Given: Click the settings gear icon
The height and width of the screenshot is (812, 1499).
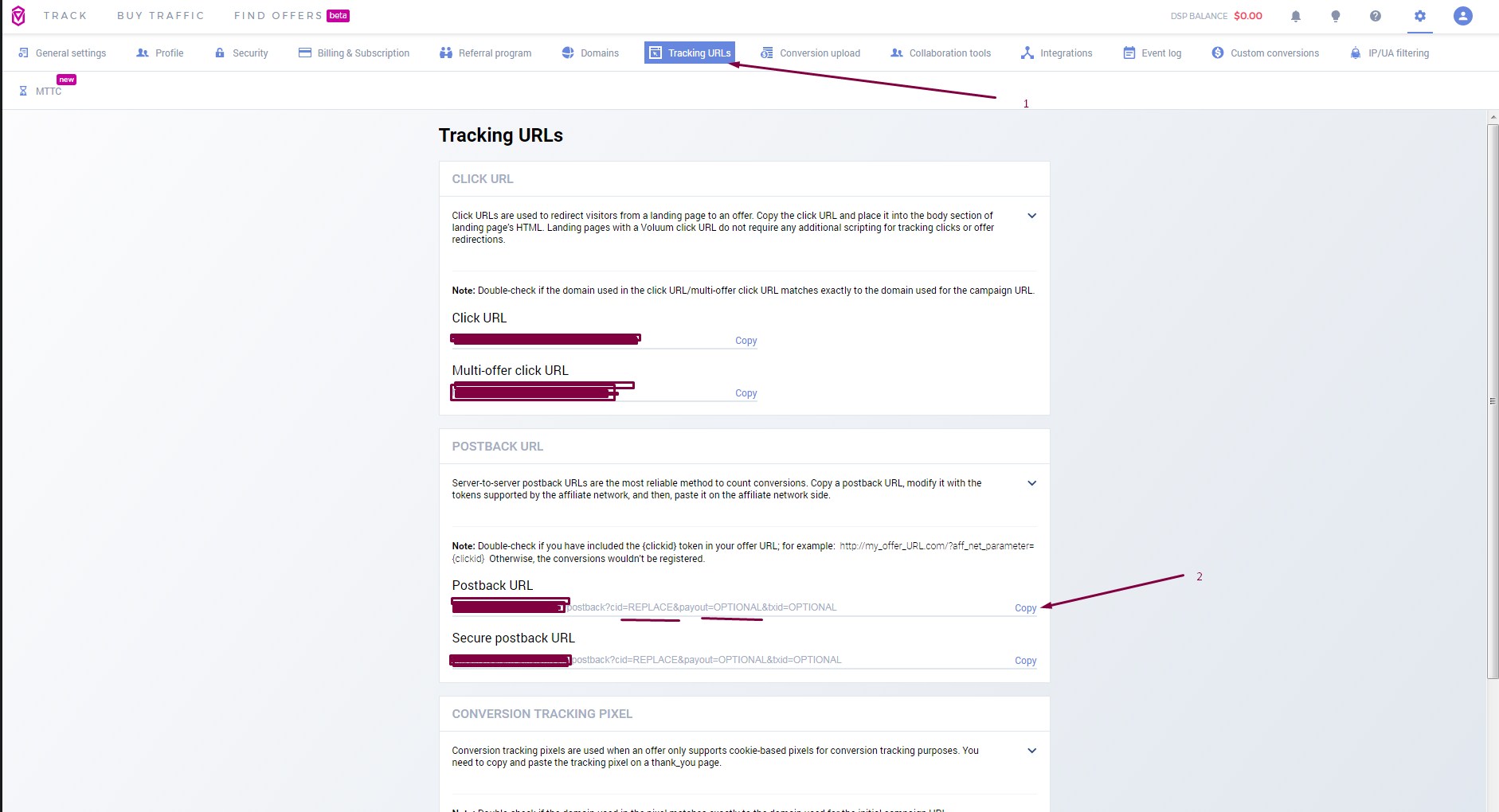Looking at the screenshot, I should pyautogui.click(x=1420, y=16).
